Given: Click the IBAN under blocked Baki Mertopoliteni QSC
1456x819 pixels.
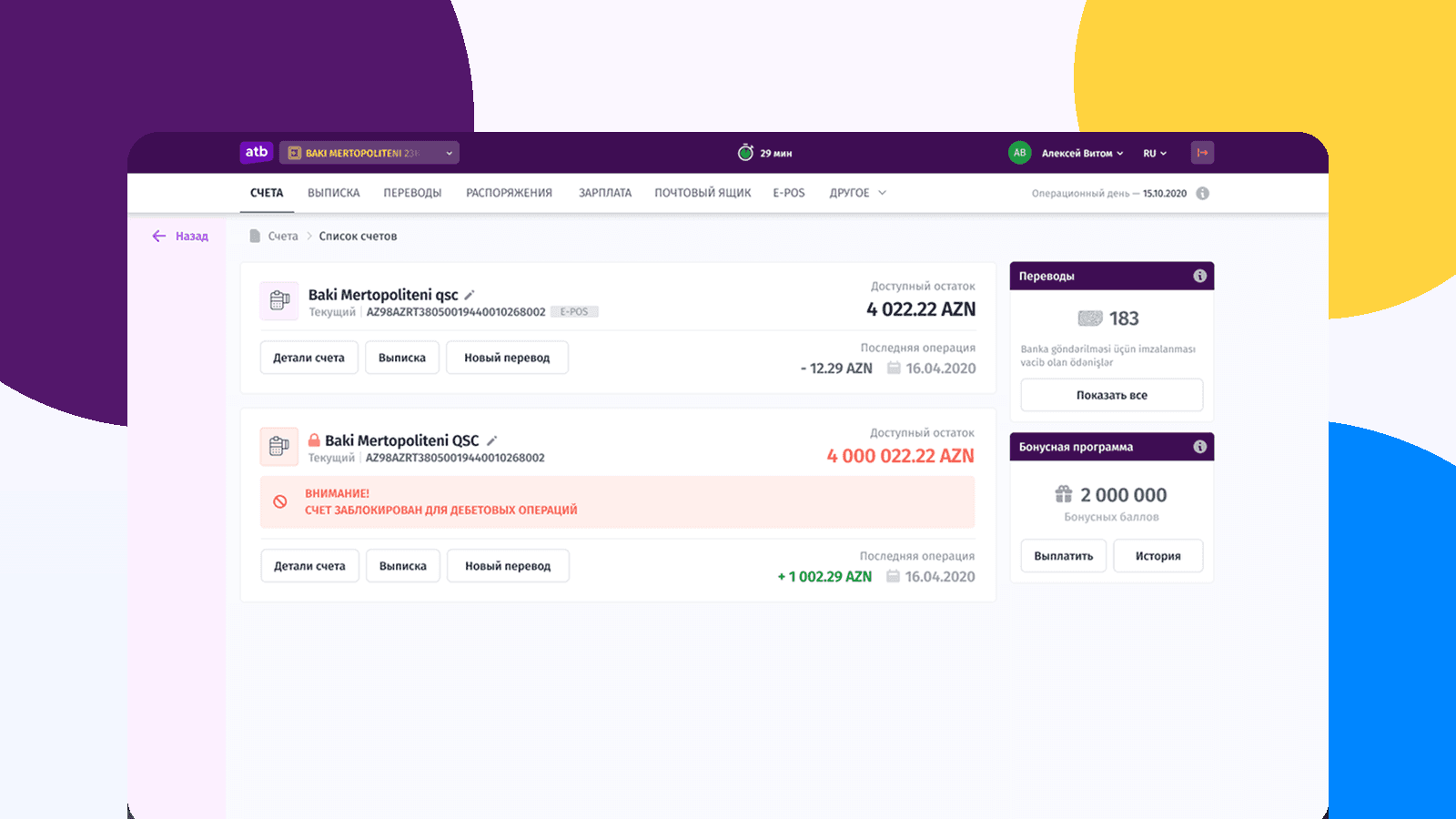Looking at the screenshot, I should click(455, 458).
